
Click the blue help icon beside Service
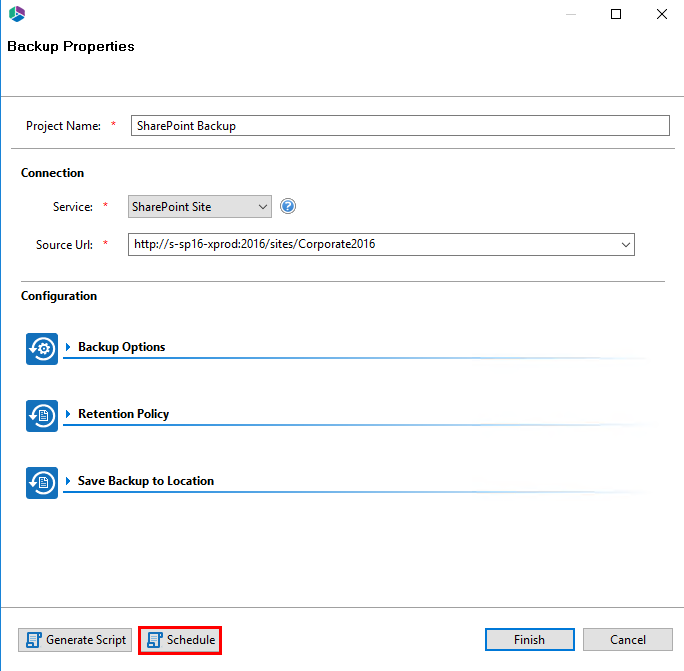(x=289, y=207)
